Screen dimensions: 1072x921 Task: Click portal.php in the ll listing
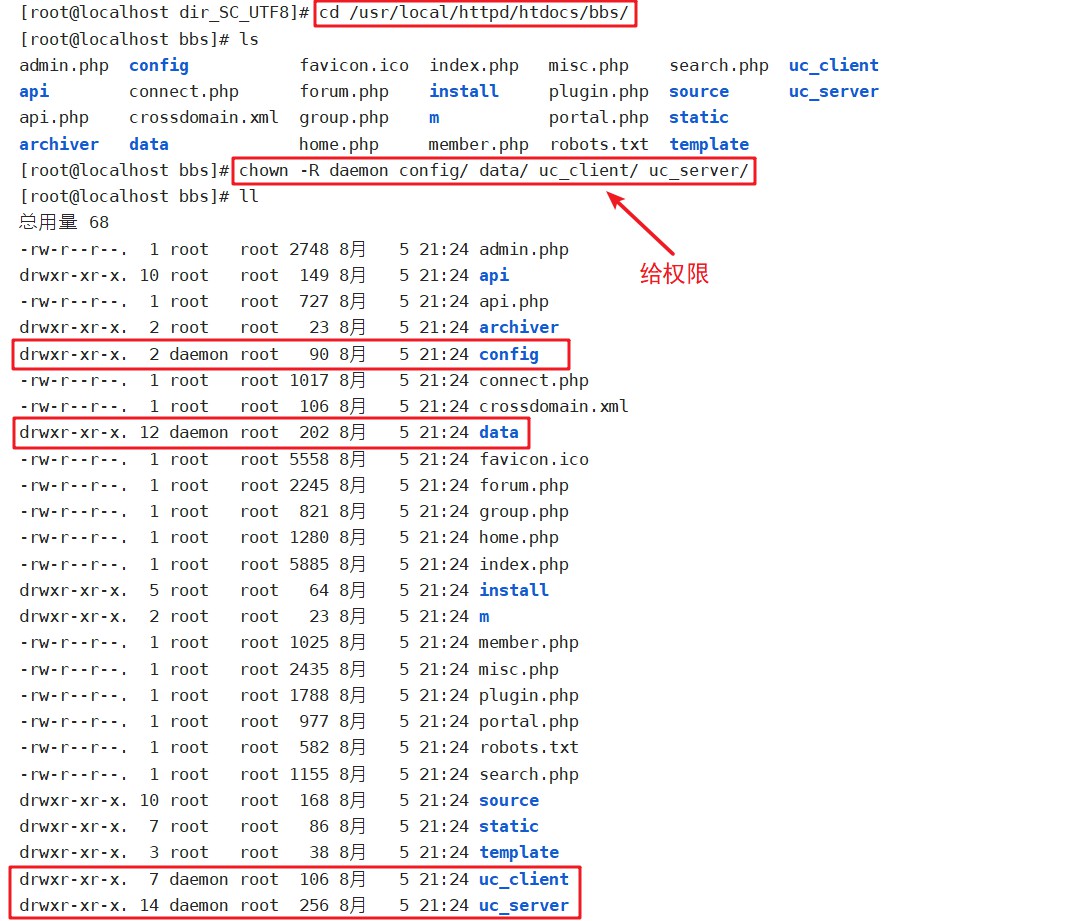(528, 721)
